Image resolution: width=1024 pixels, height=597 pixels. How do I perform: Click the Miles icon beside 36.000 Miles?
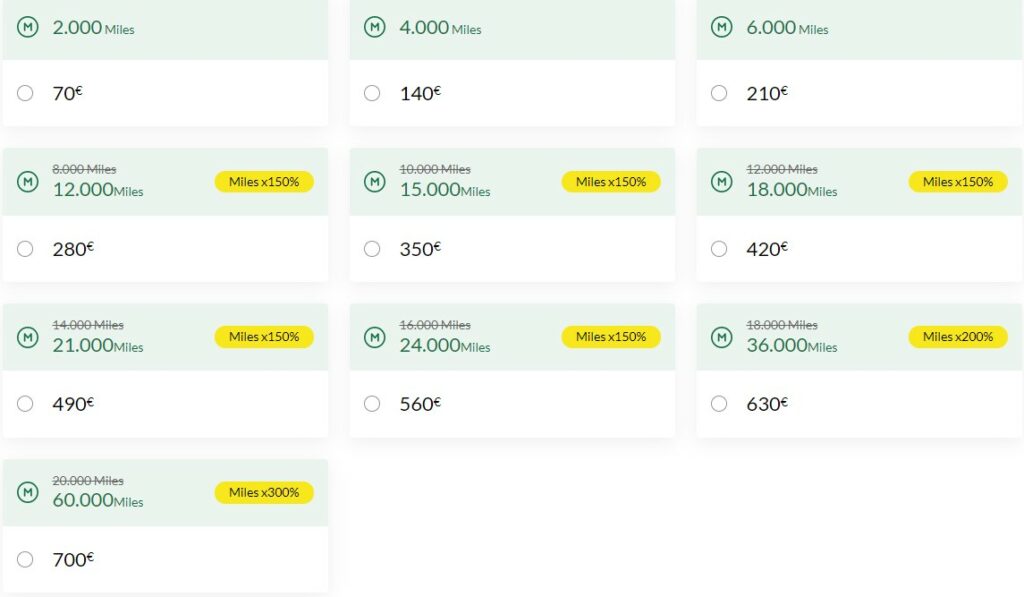721,337
